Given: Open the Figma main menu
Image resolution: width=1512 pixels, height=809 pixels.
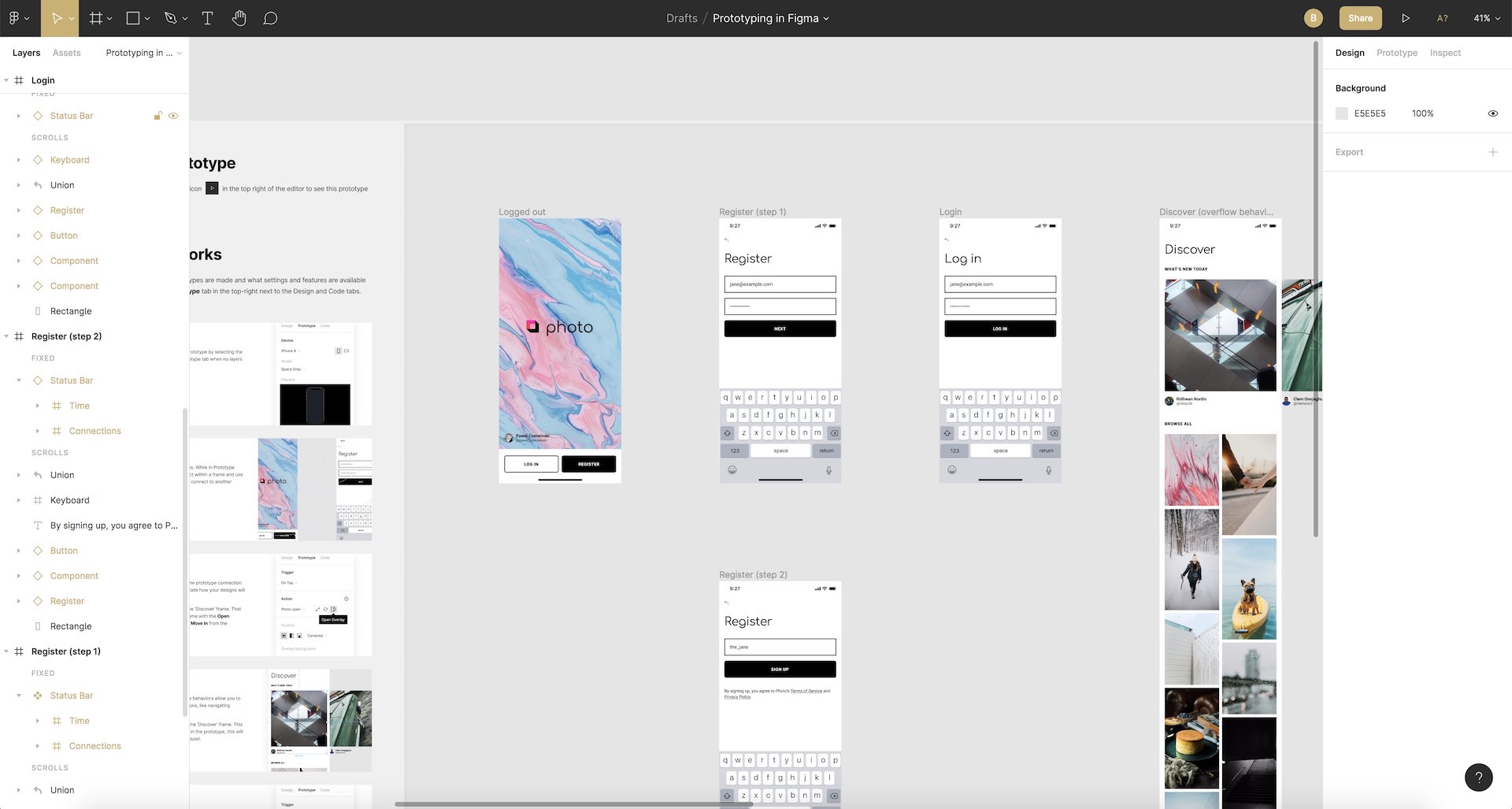Looking at the screenshot, I should click(18, 18).
